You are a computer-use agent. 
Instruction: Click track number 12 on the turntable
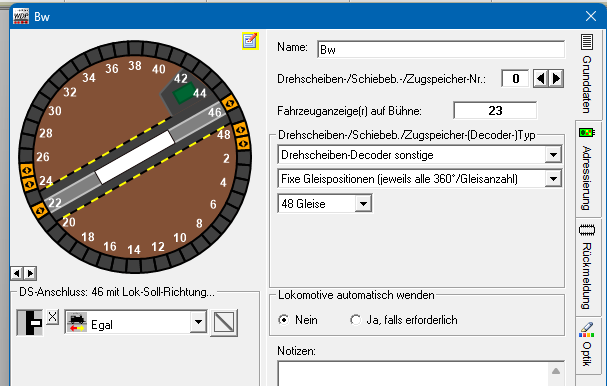pos(158,247)
